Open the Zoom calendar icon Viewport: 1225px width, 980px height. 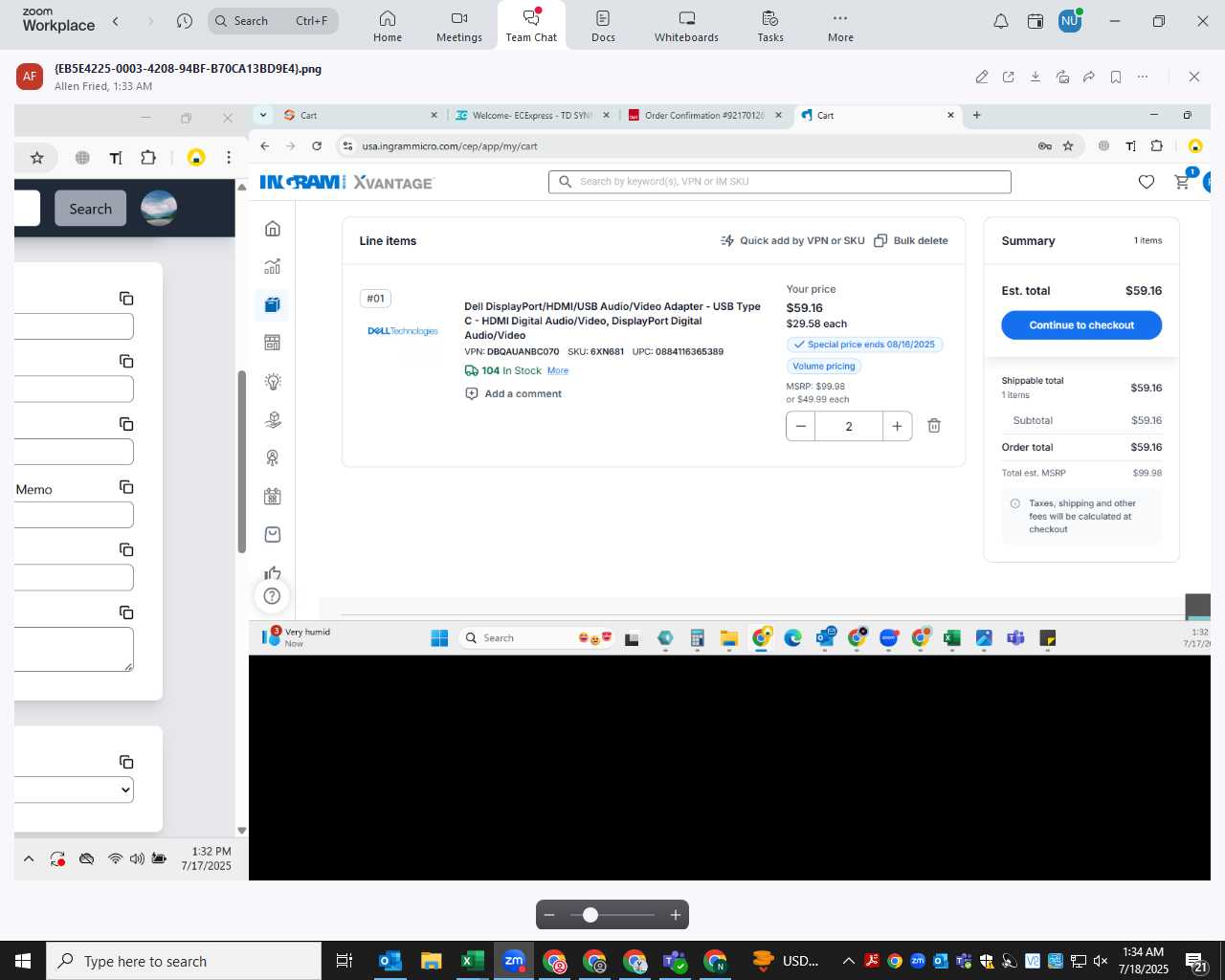pos(1036,21)
